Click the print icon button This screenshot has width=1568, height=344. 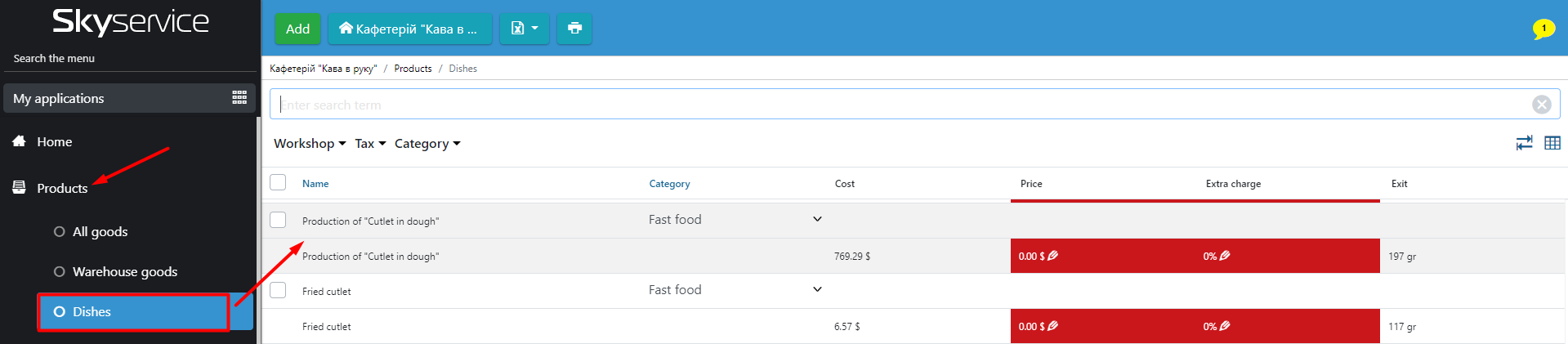pyautogui.click(x=574, y=29)
